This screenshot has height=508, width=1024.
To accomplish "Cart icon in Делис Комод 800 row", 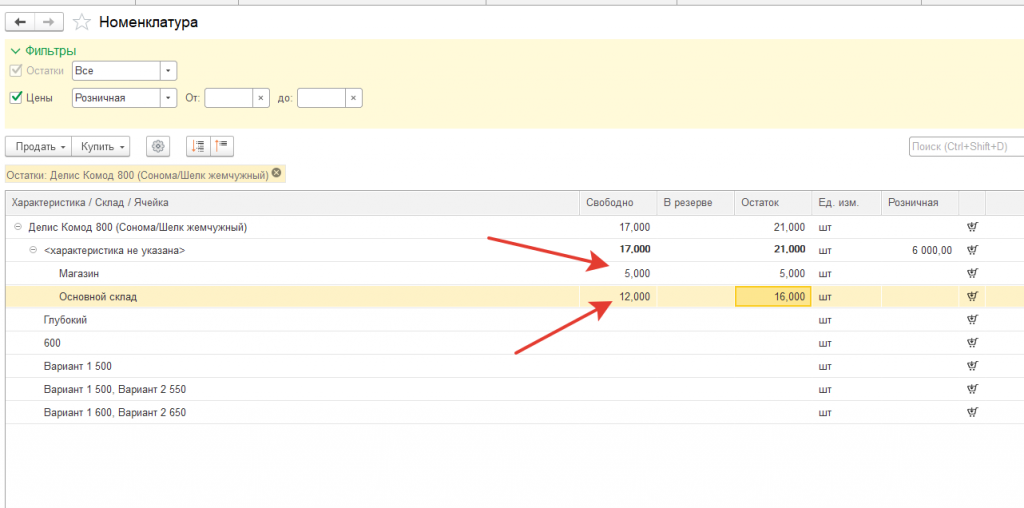I will click(972, 227).
